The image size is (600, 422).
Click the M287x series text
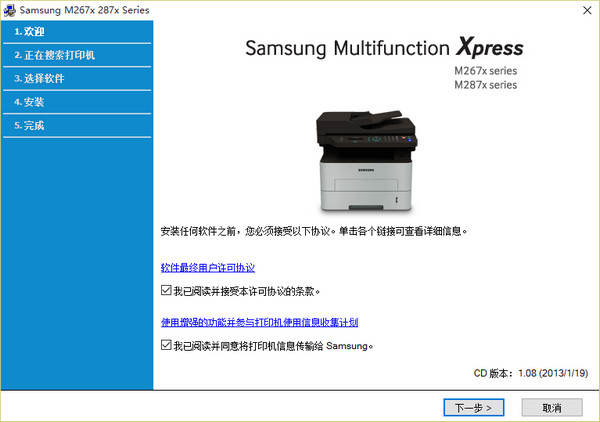click(x=486, y=85)
